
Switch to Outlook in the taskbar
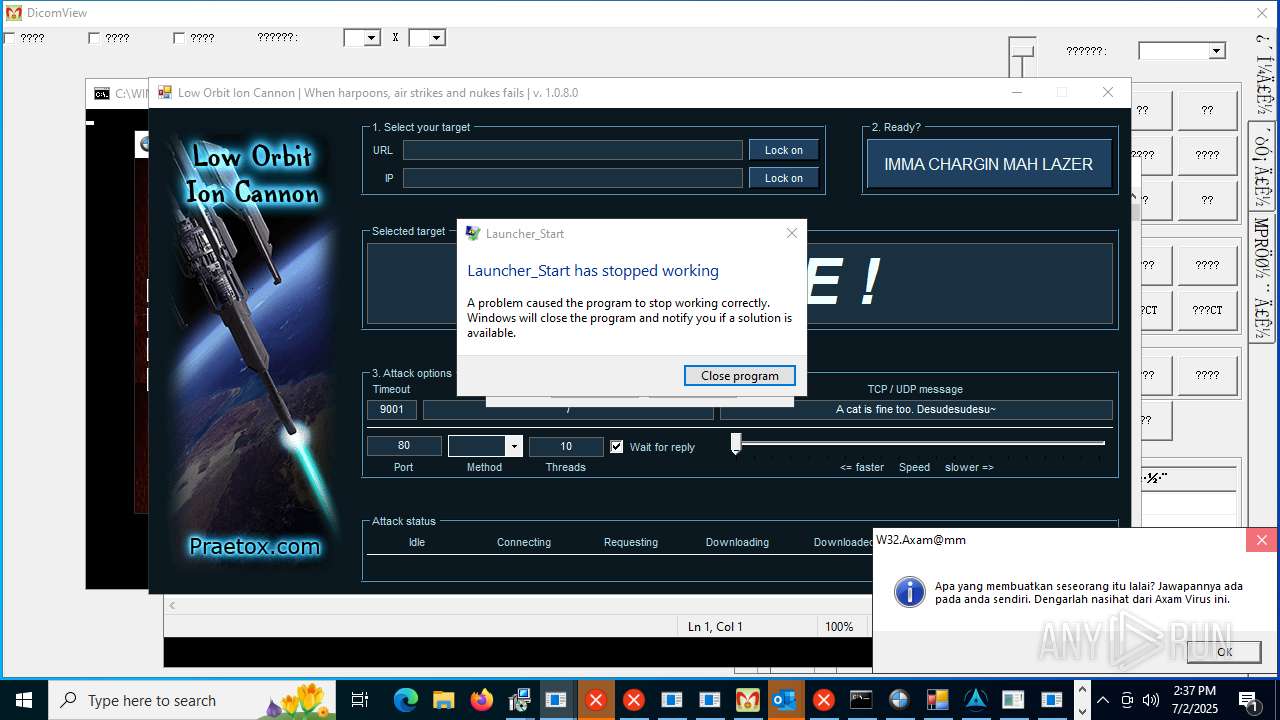point(785,700)
